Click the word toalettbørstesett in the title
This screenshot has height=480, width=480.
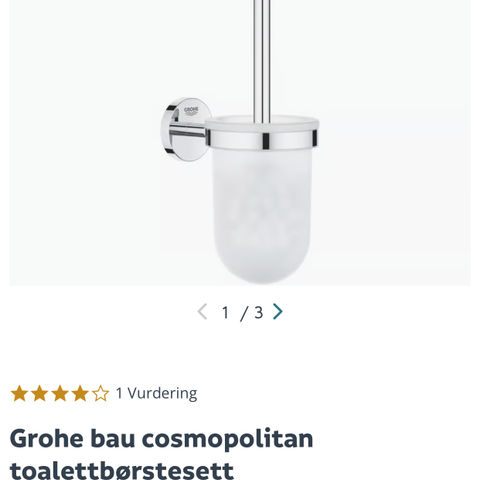pyautogui.click(x=122, y=470)
